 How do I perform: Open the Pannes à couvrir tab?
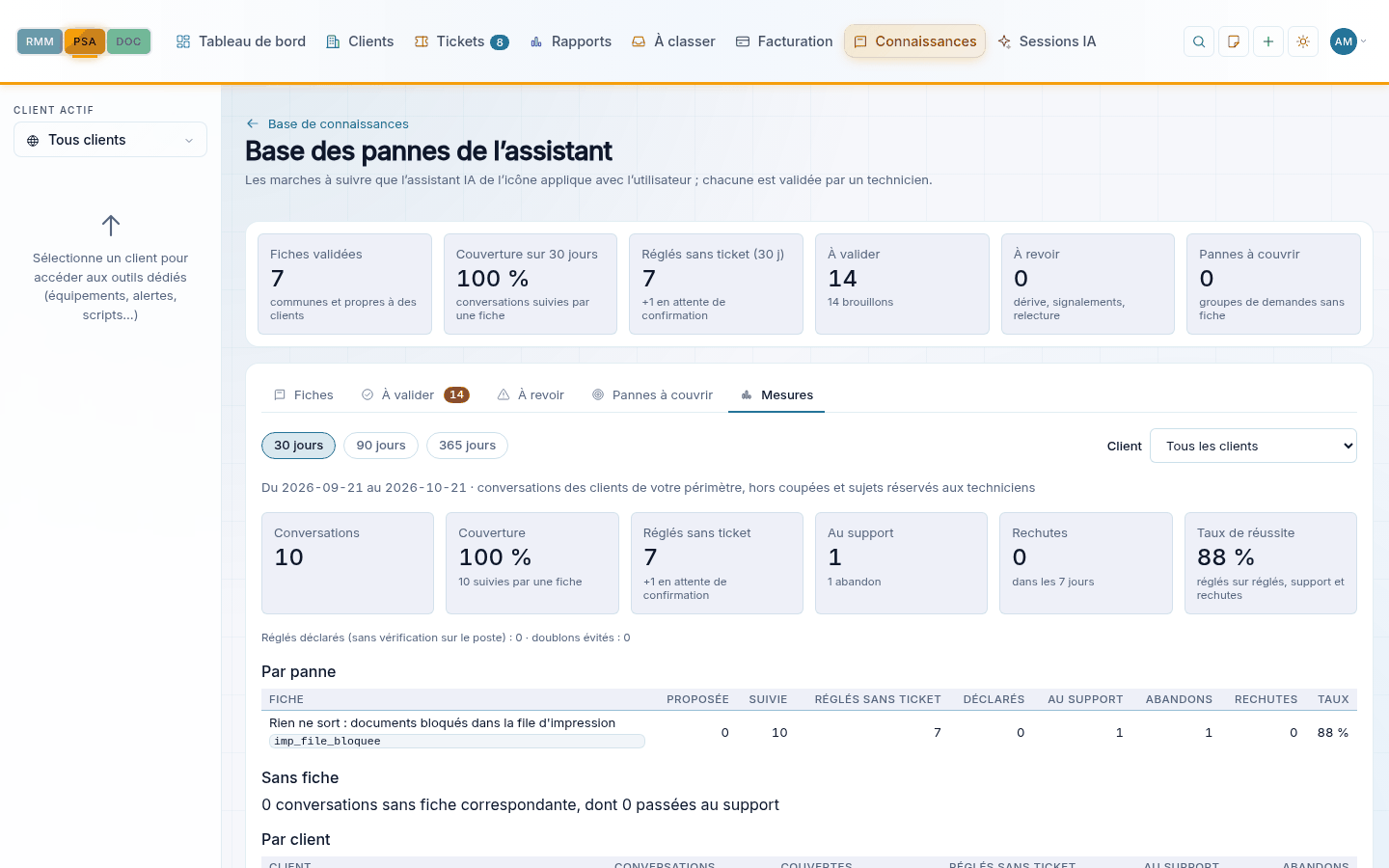653,395
